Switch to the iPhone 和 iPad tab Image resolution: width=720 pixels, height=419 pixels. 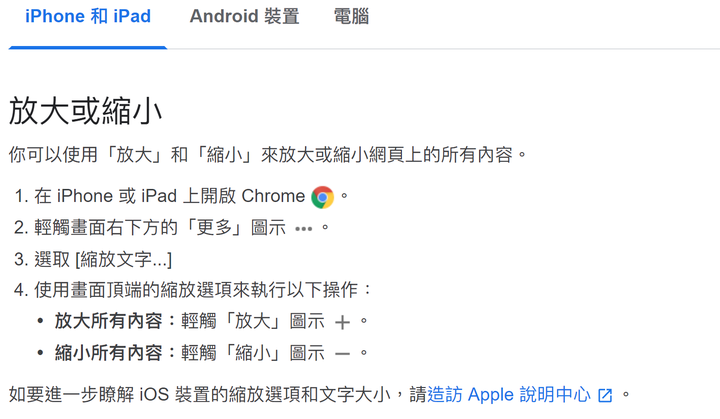point(88,17)
